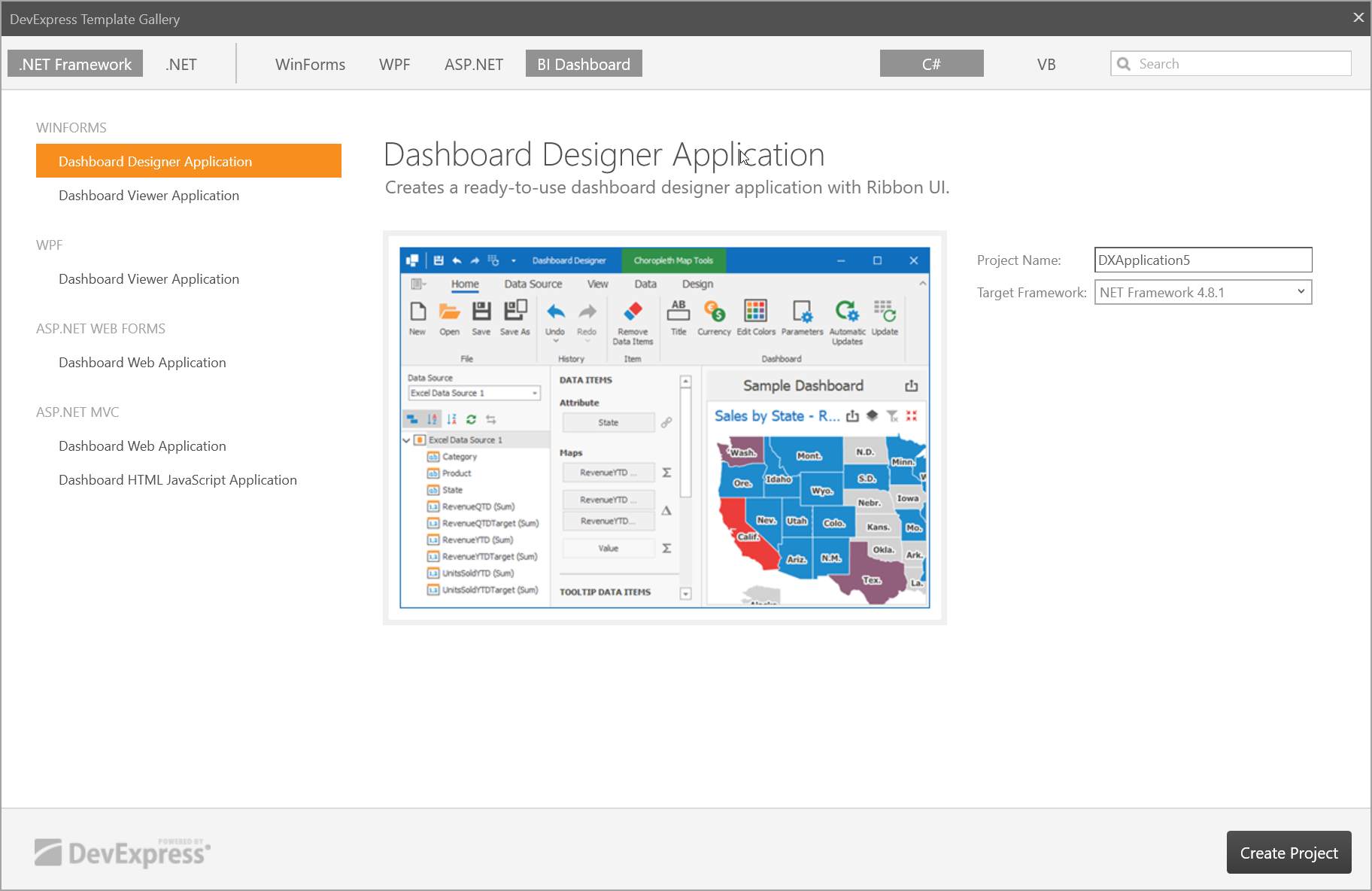Open the WPF tab
The height and width of the screenshot is (891, 1372).
(x=395, y=64)
